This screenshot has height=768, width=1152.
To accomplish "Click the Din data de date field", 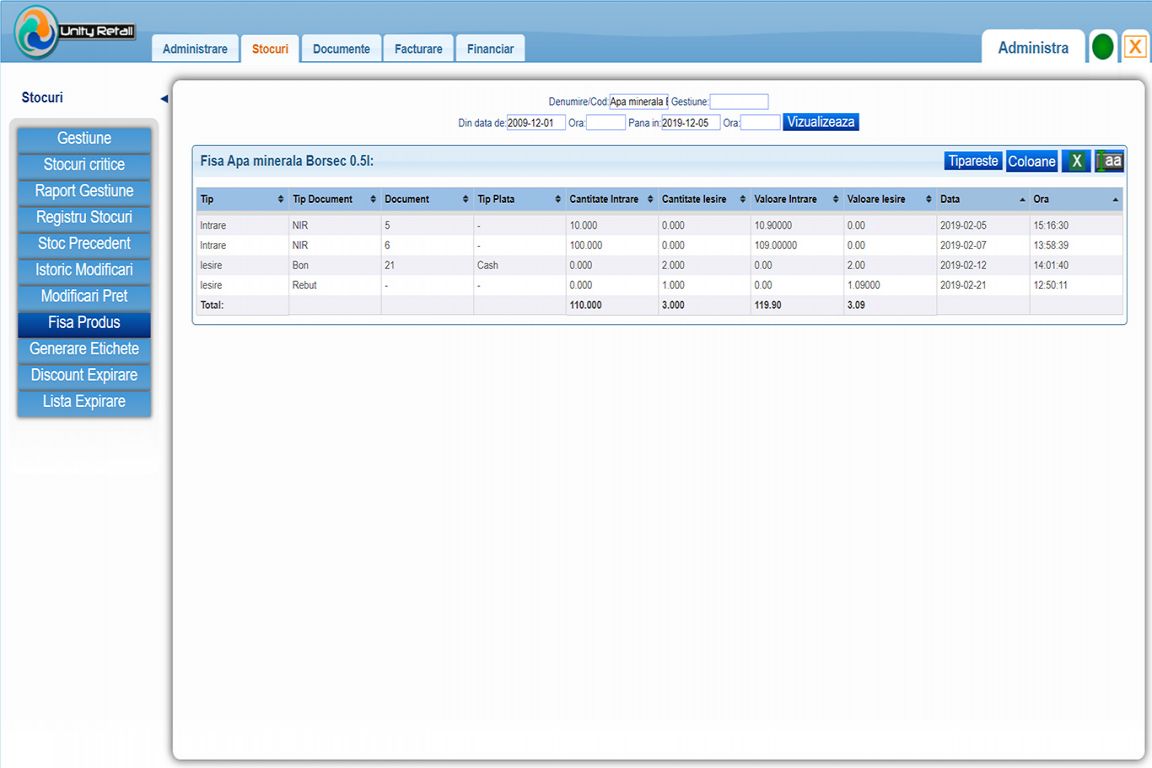I will (536, 123).
